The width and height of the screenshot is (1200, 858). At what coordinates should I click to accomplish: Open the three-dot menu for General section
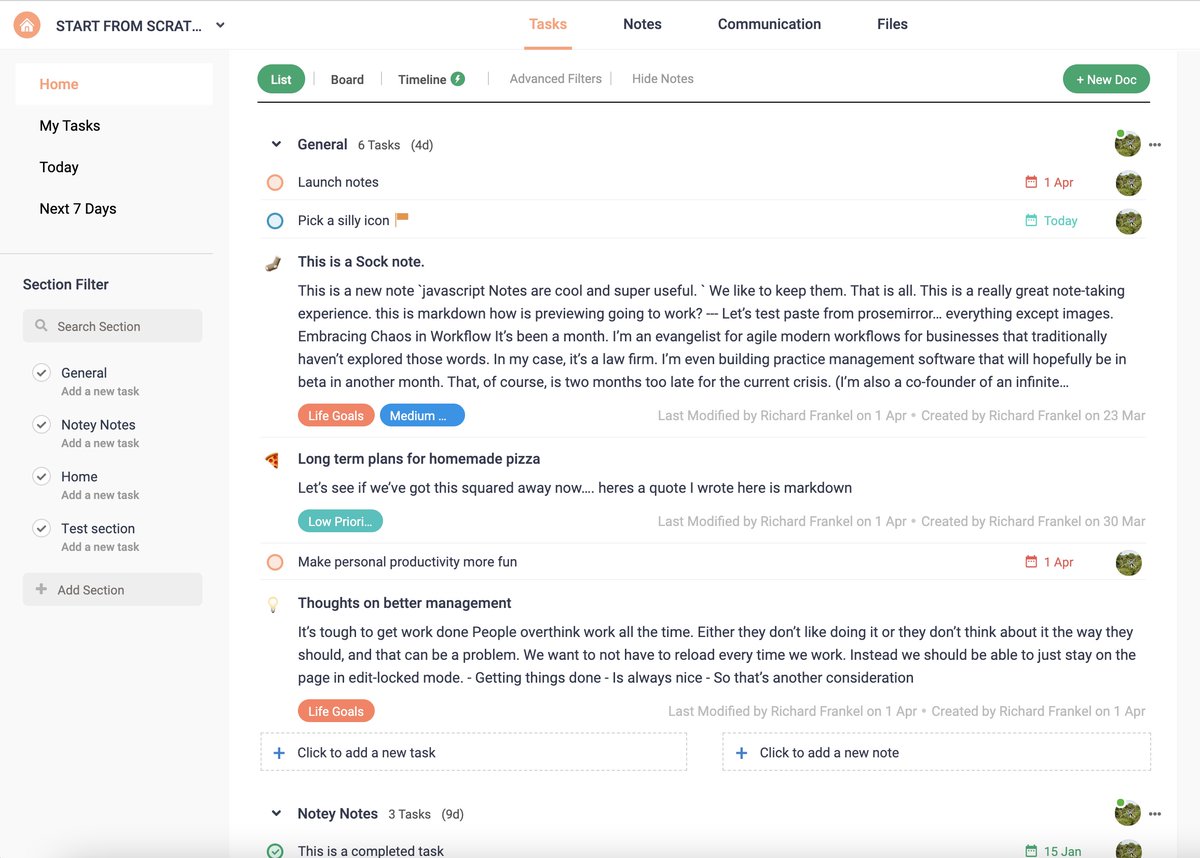pyautogui.click(x=1155, y=144)
